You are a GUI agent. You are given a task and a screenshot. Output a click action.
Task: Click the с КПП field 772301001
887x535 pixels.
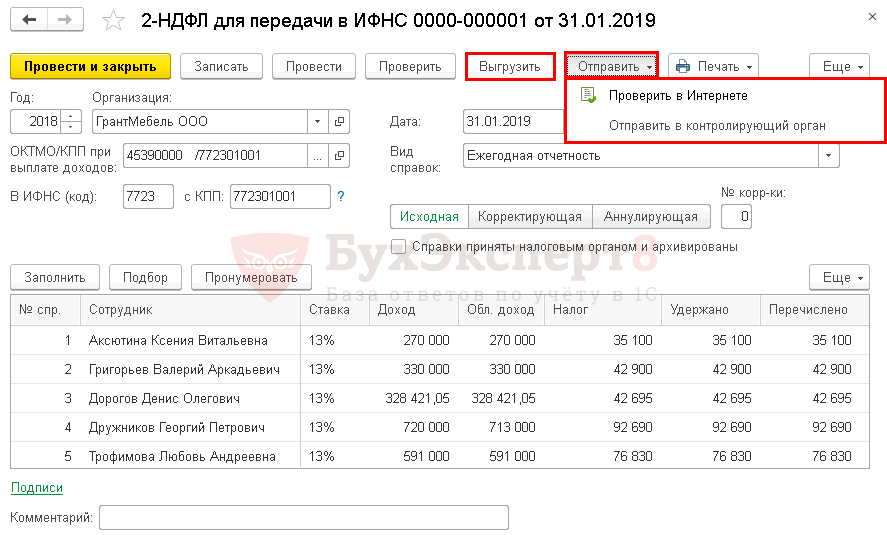(280, 196)
